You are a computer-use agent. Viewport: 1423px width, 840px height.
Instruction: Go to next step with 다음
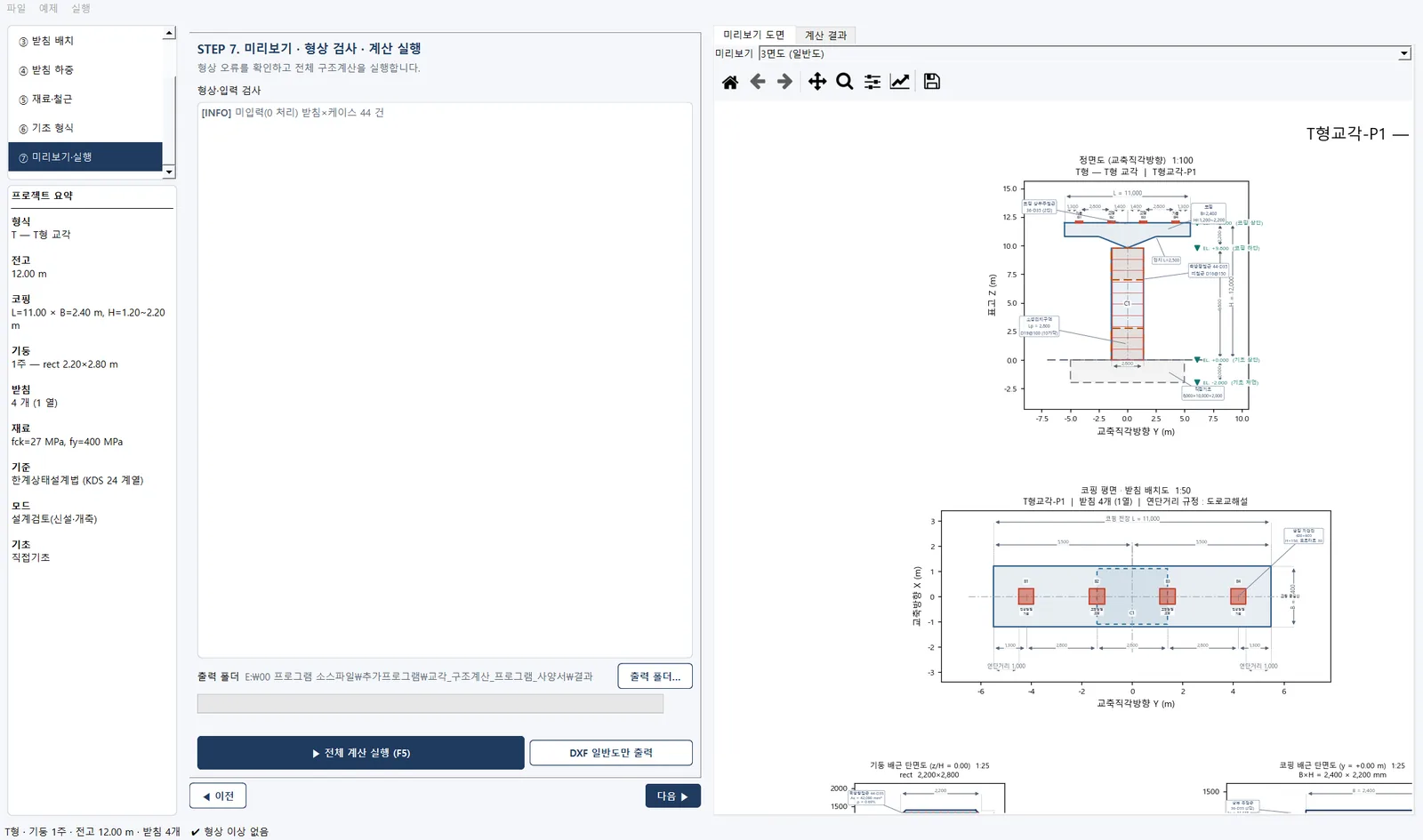(672, 796)
